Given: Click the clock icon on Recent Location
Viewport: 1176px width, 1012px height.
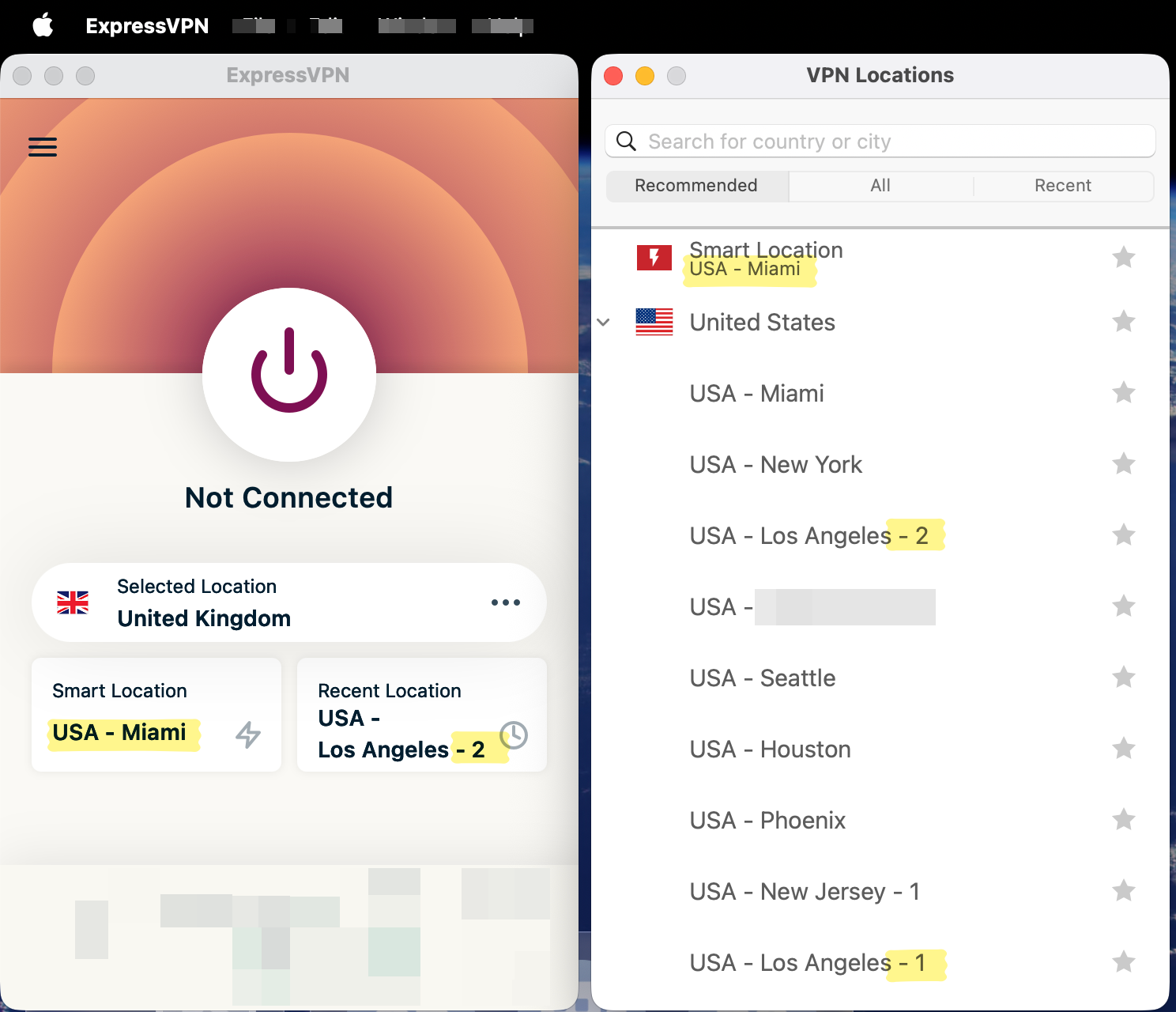Looking at the screenshot, I should [x=514, y=735].
